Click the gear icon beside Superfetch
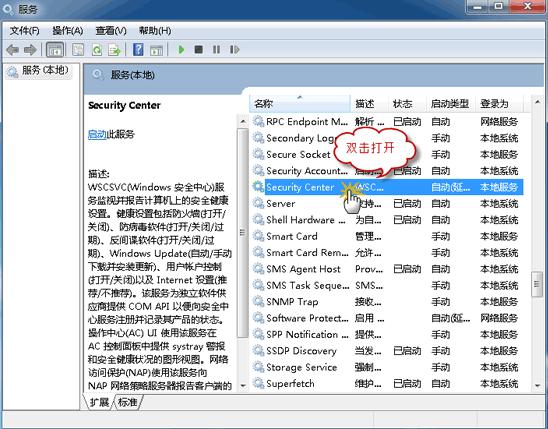 [258, 383]
